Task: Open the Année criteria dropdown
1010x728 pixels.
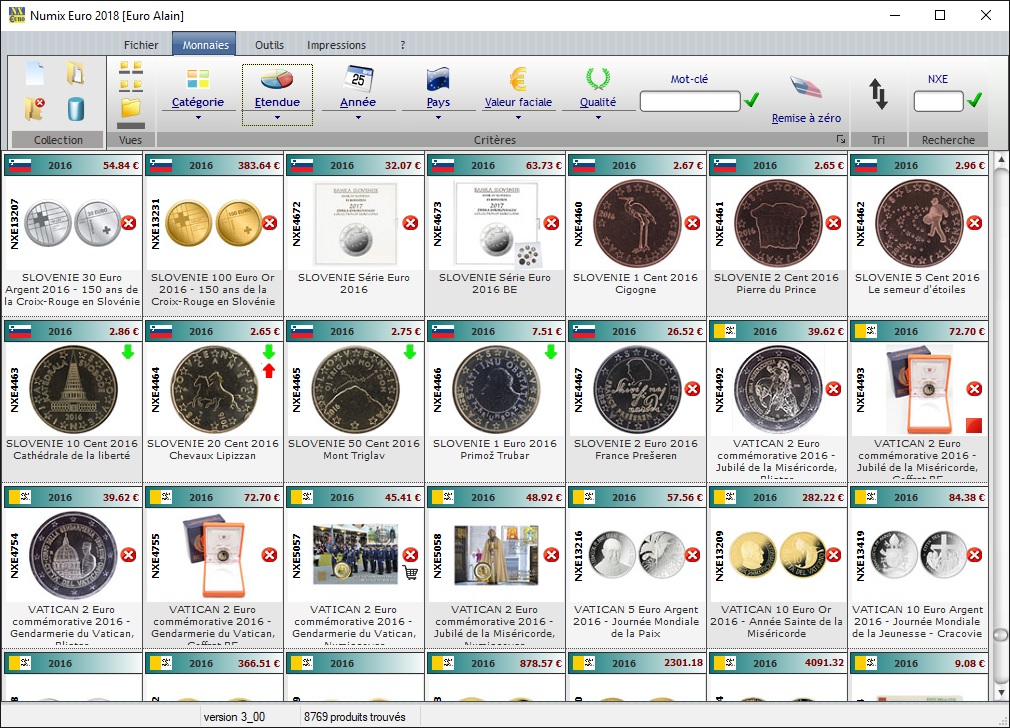Action: coord(358,117)
